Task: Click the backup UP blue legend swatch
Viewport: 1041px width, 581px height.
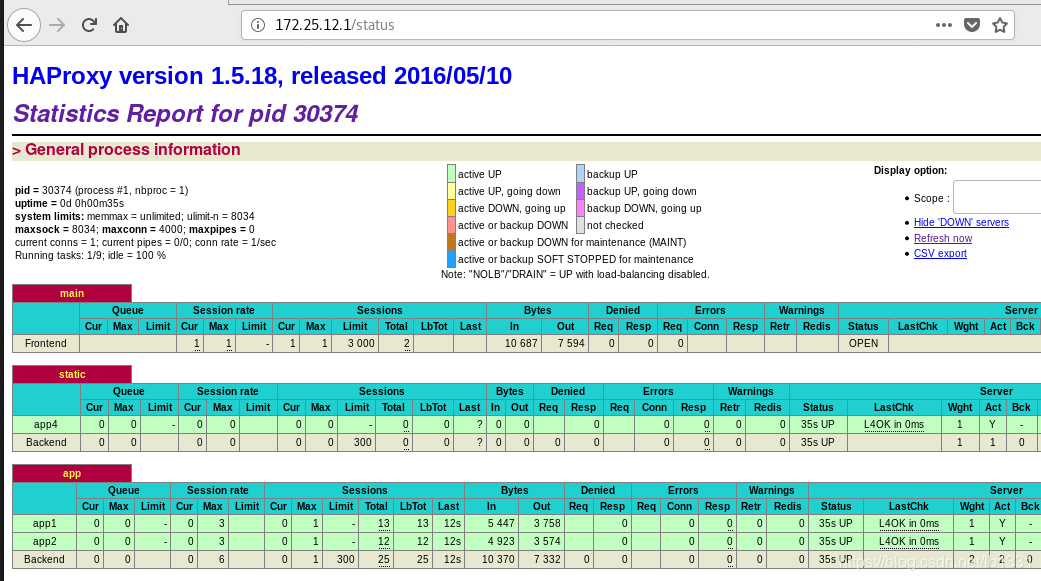Action: click(580, 173)
